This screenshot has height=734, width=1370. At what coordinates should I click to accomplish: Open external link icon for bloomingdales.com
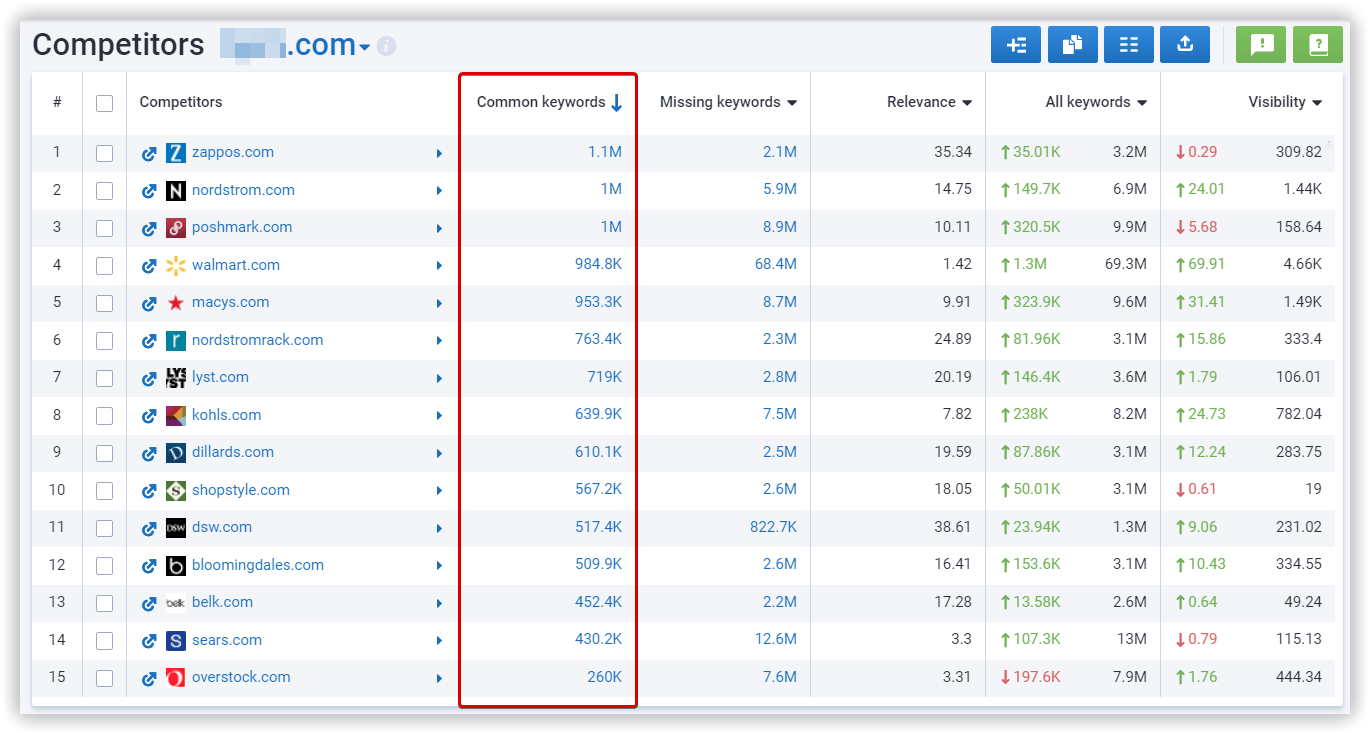[149, 566]
